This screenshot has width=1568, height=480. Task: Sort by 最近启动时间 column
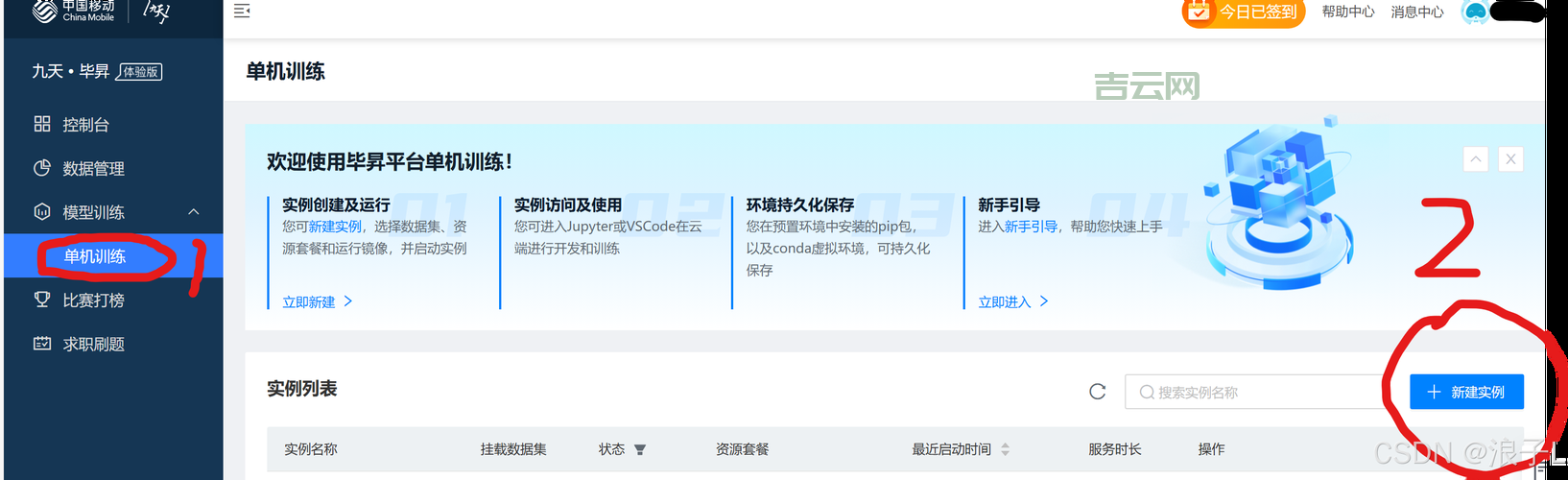point(1005,449)
